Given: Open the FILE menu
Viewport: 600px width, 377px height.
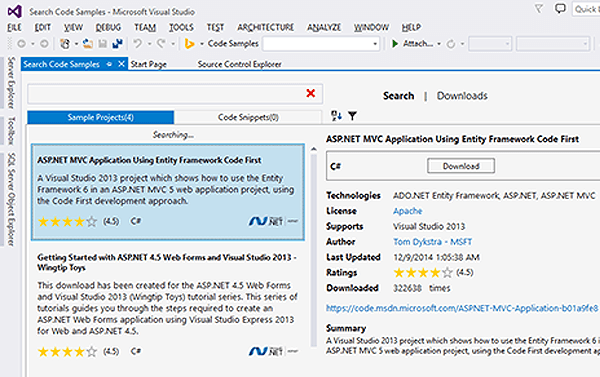Looking at the screenshot, I should pos(15,28).
